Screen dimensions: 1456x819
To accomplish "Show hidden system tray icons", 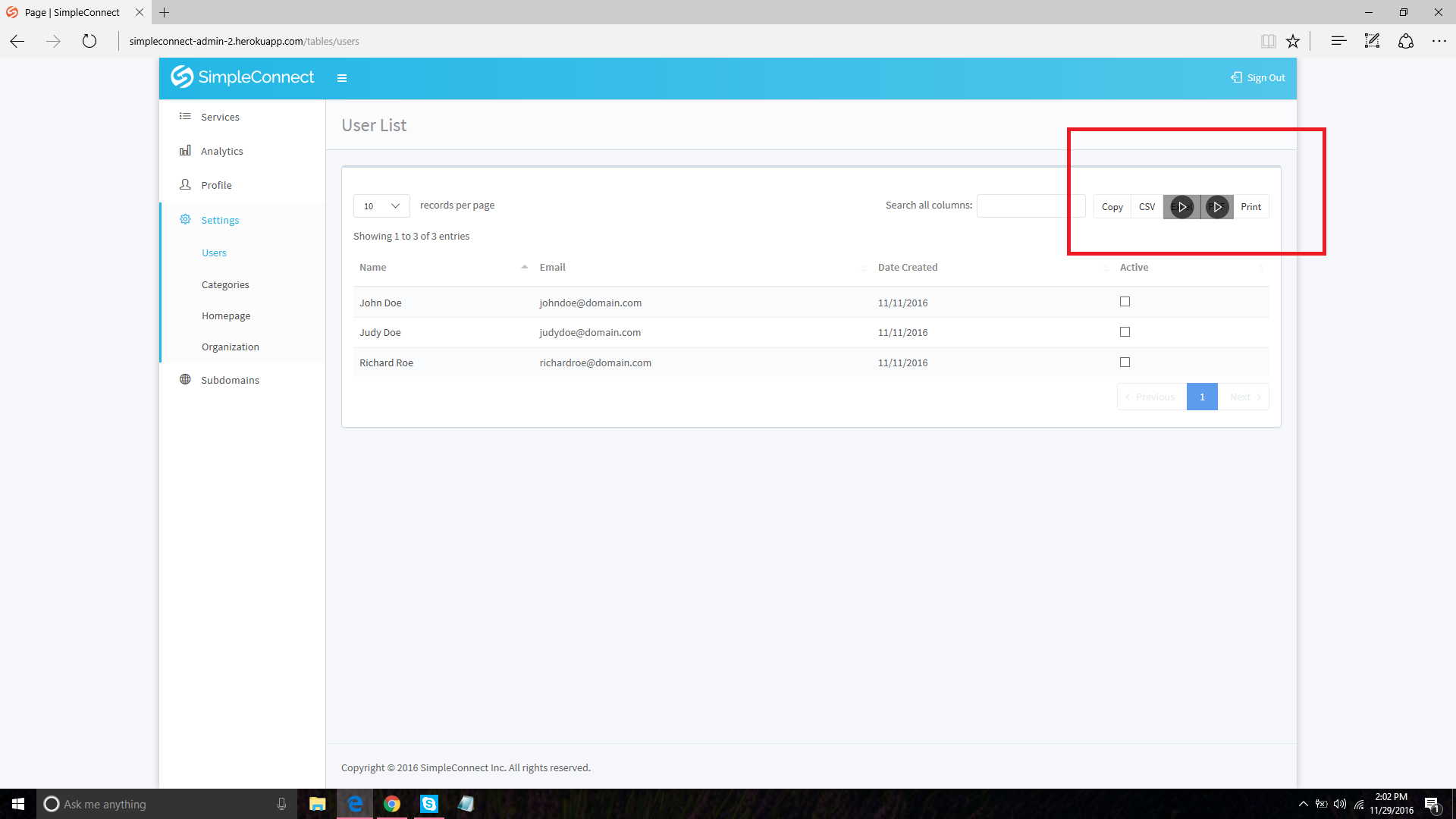I will click(x=1303, y=804).
